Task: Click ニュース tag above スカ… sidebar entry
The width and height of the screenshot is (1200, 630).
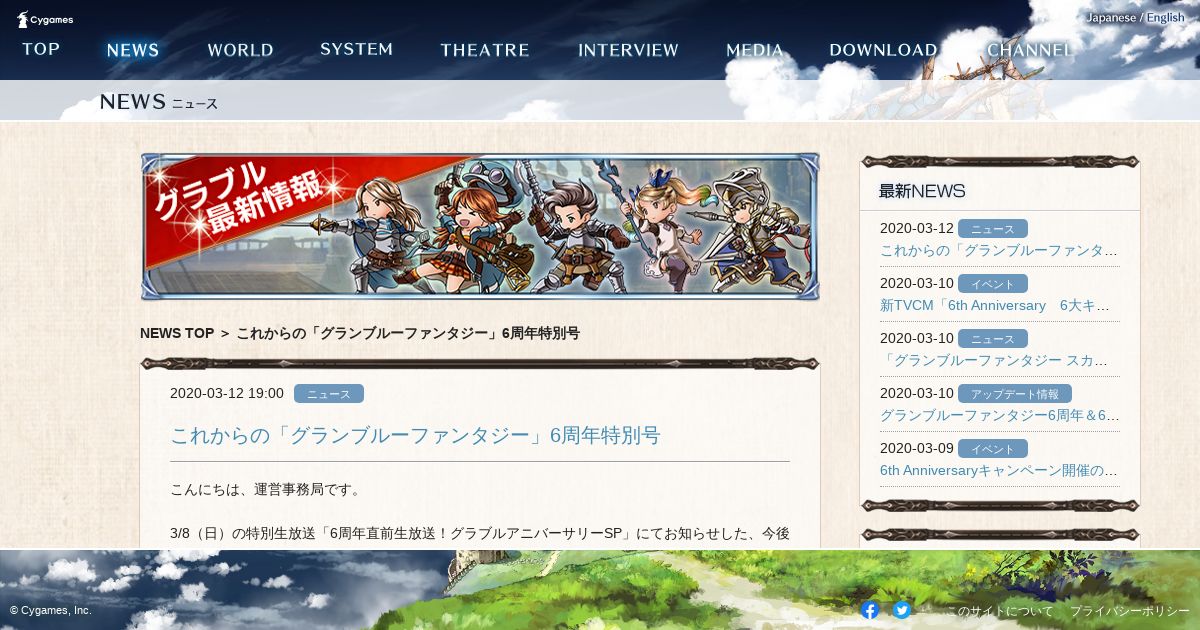Action: pyautogui.click(x=993, y=339)
